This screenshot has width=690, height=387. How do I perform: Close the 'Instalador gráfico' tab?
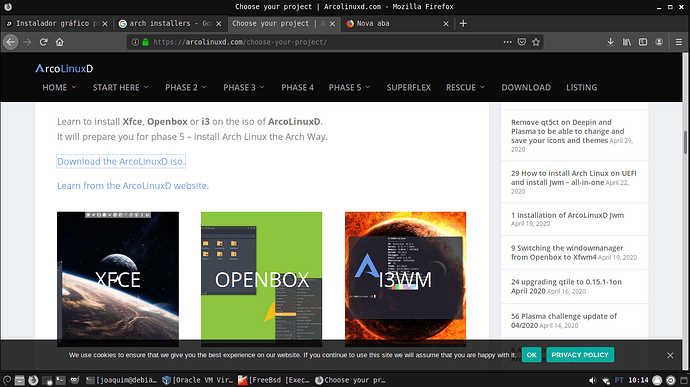click(105, 24)
